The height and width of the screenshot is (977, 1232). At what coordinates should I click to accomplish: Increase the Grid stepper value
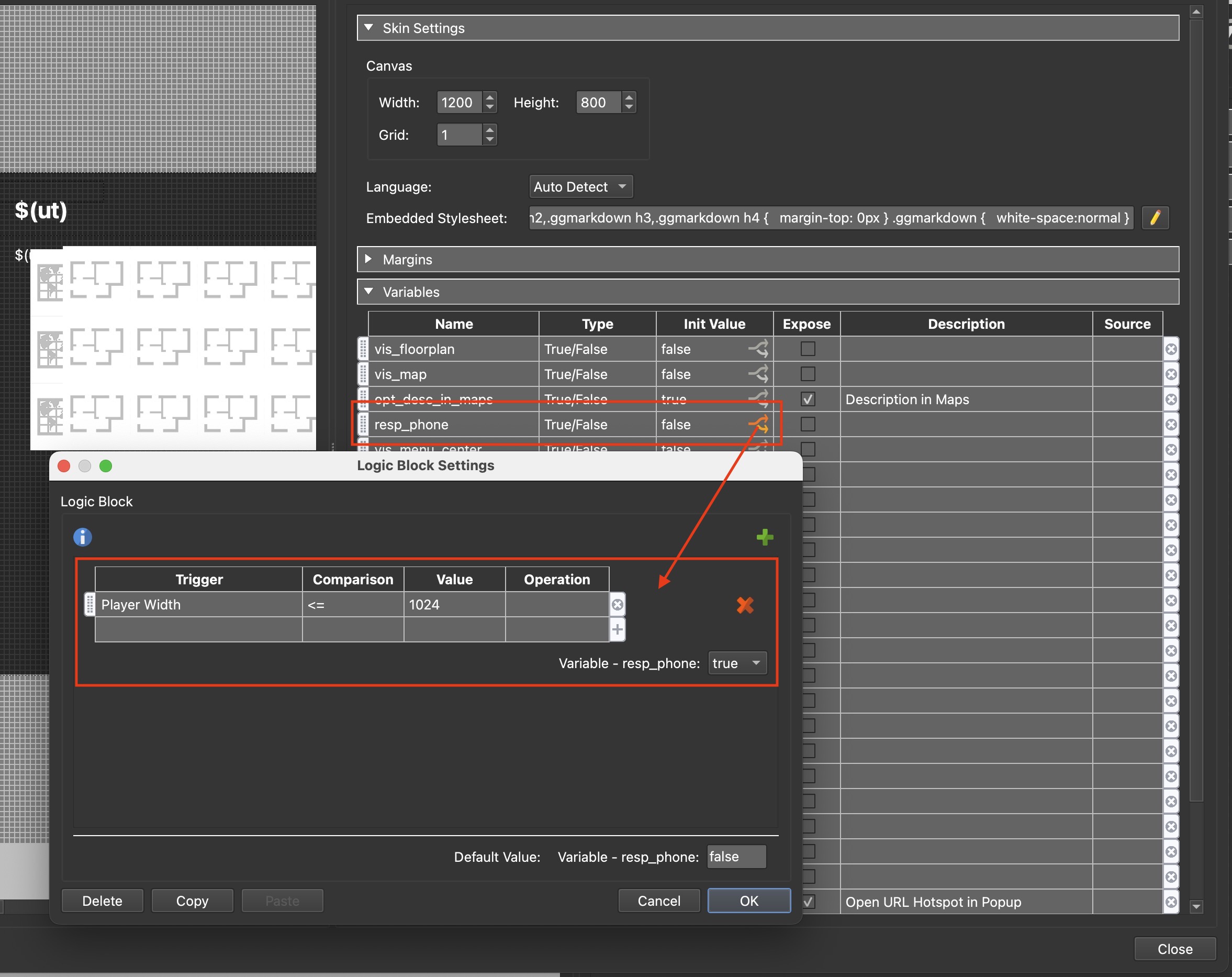(490, 130)
